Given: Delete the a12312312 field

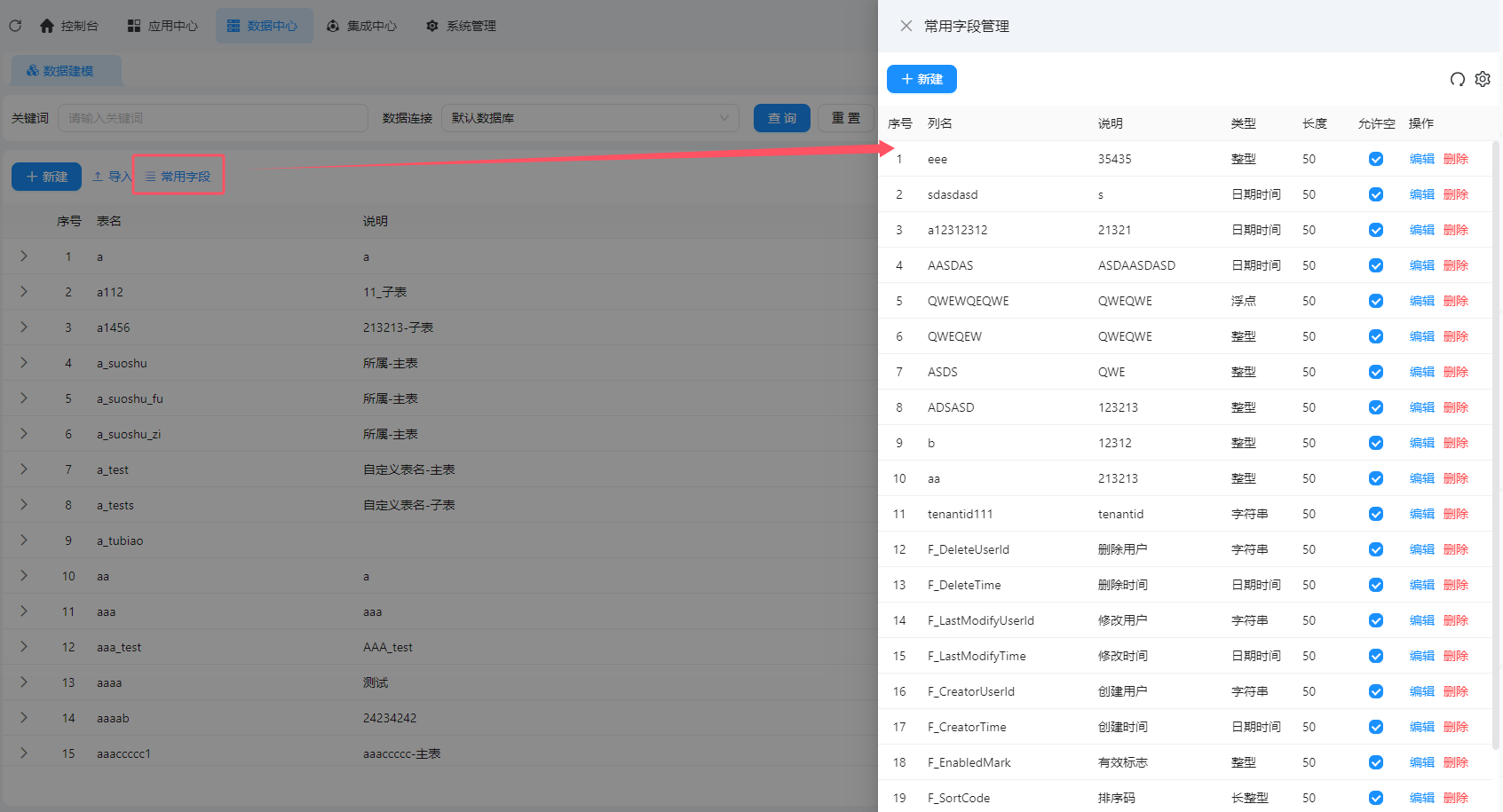Looking at the screenshot, I should (1456, 230).
